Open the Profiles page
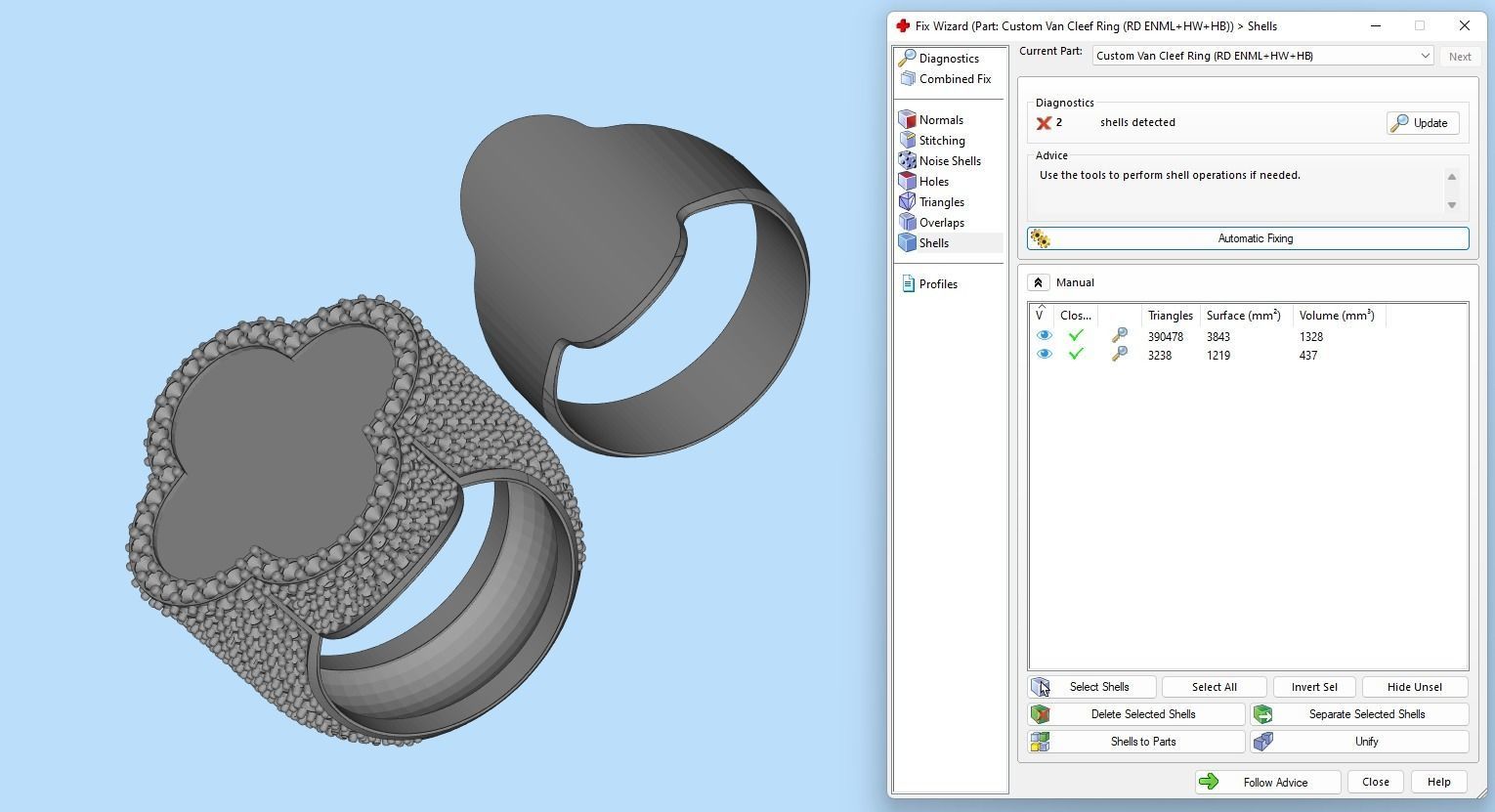 pyautogui.click(x=938, y=284)
